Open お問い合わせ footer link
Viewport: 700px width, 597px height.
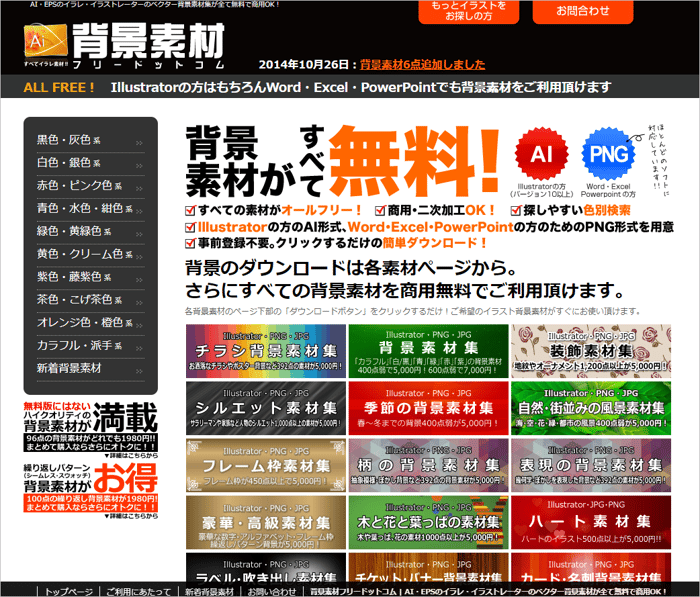click(272, 592)
